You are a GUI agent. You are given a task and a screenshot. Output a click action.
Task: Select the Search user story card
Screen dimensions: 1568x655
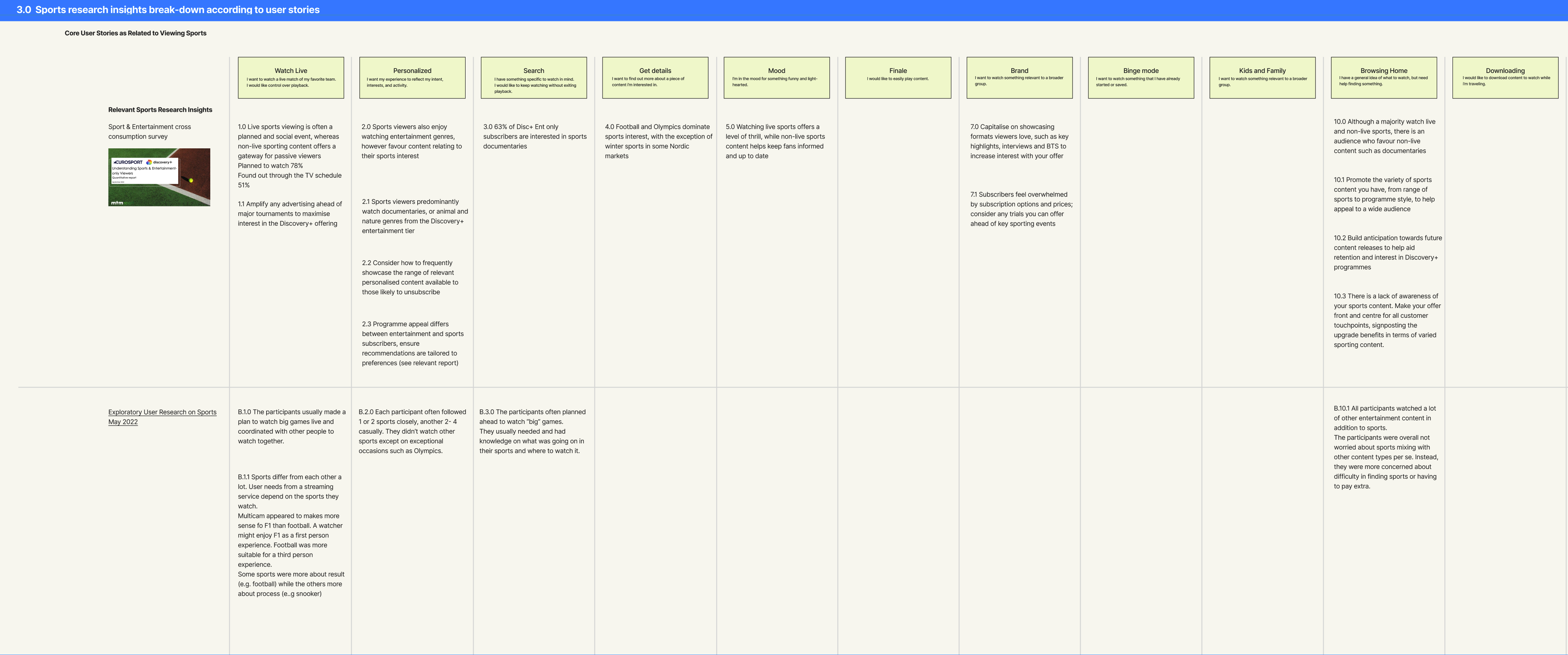(x=534, y=78)
